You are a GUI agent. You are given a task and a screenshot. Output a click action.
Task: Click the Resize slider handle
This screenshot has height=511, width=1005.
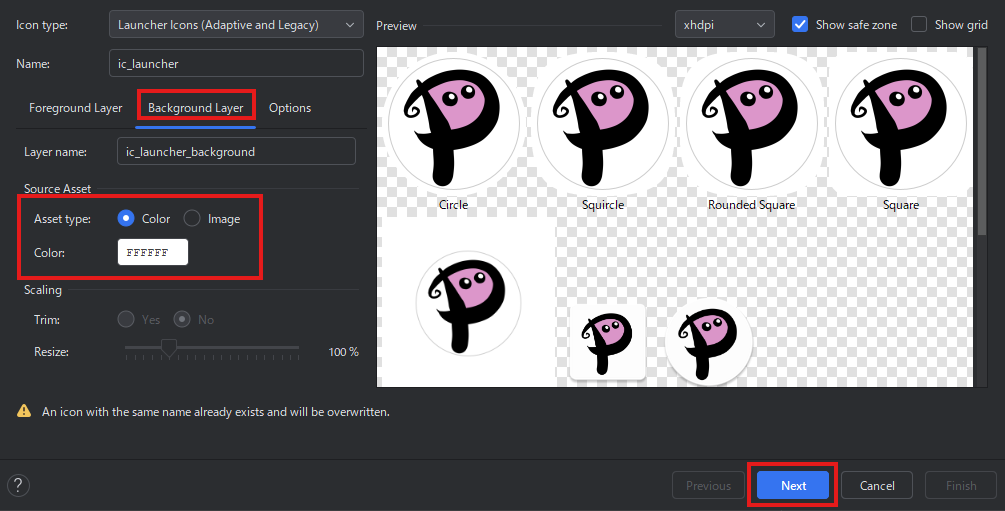169,348
